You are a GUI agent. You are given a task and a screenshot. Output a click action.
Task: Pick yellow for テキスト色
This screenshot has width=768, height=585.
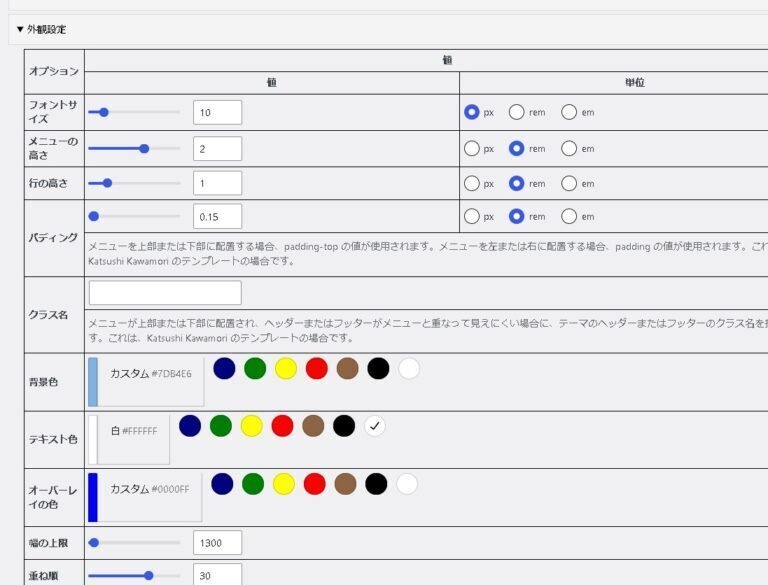pos(252,426)
